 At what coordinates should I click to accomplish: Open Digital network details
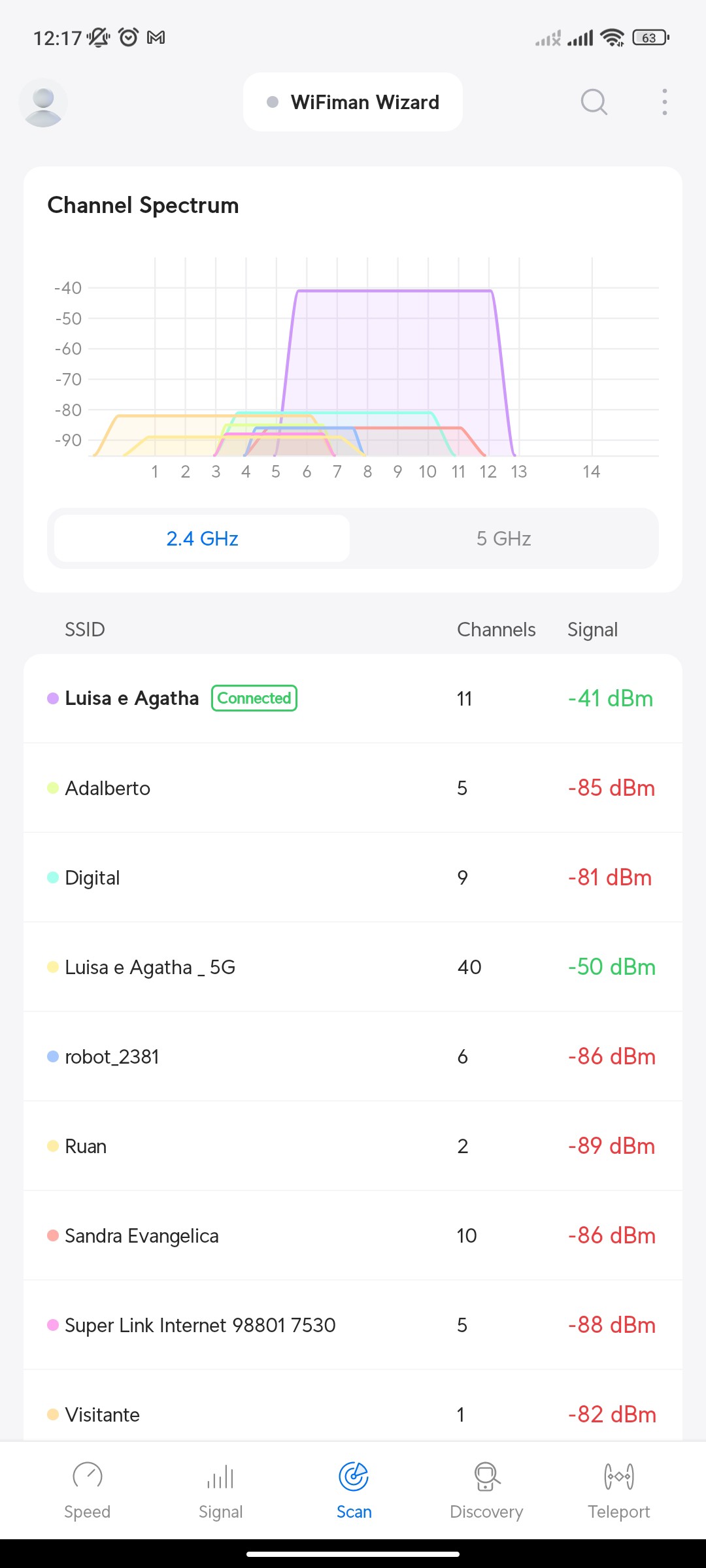tap(353, 877)
